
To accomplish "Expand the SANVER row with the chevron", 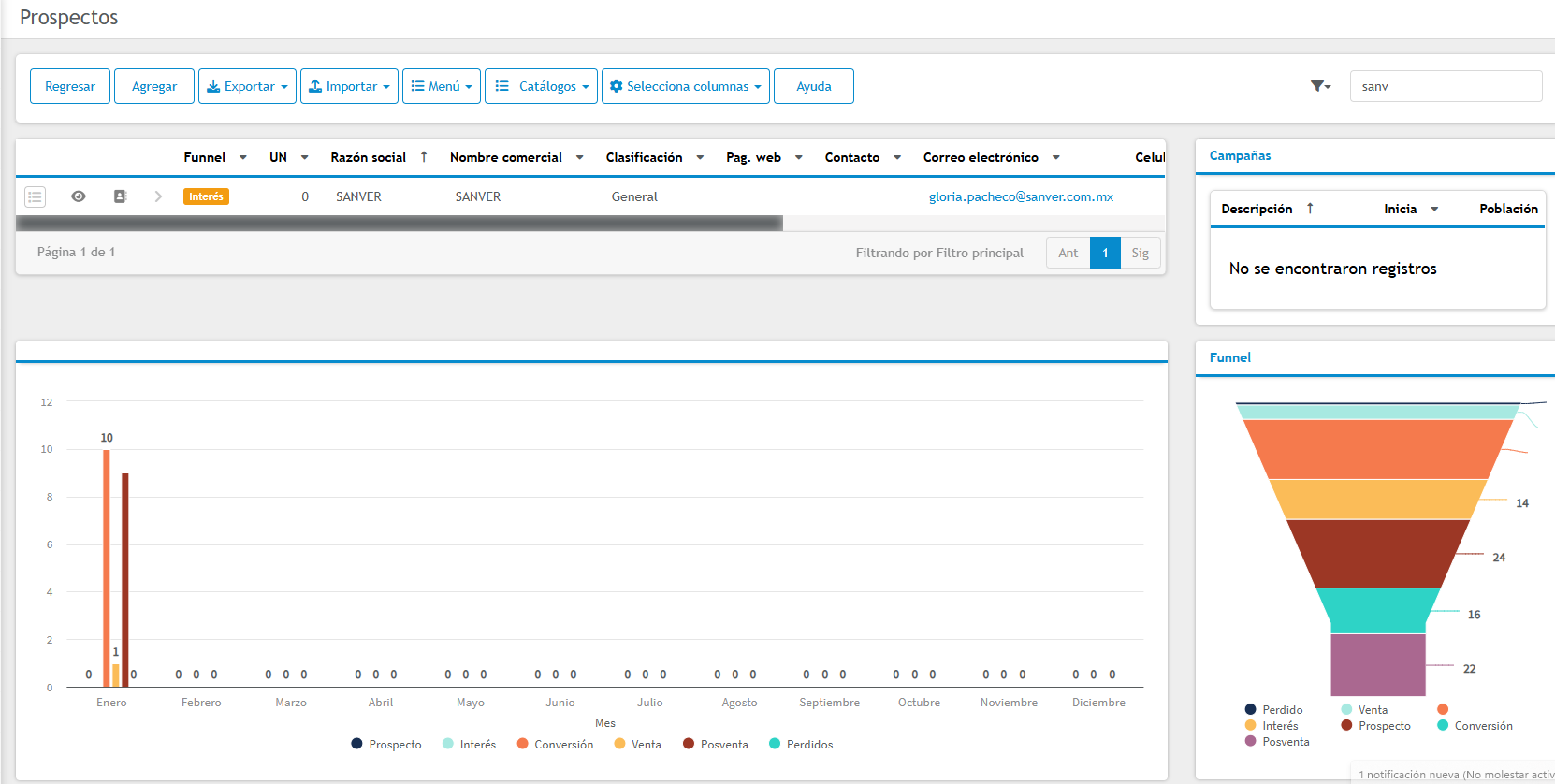I will pos(158,196).
